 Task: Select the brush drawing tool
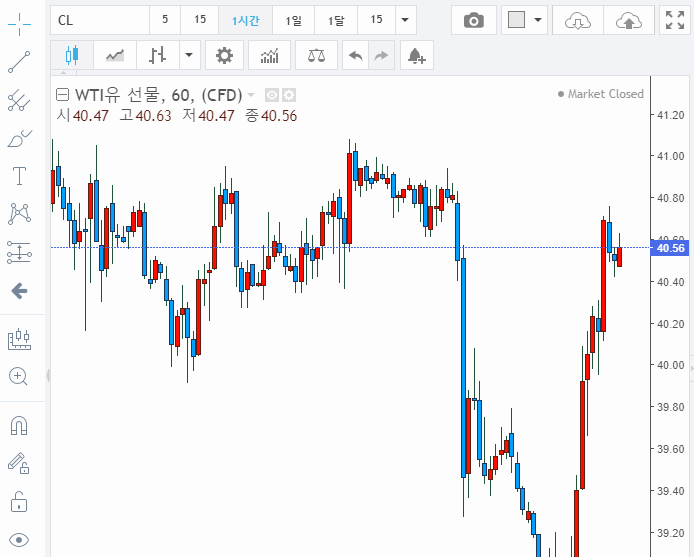coord(19,138)
